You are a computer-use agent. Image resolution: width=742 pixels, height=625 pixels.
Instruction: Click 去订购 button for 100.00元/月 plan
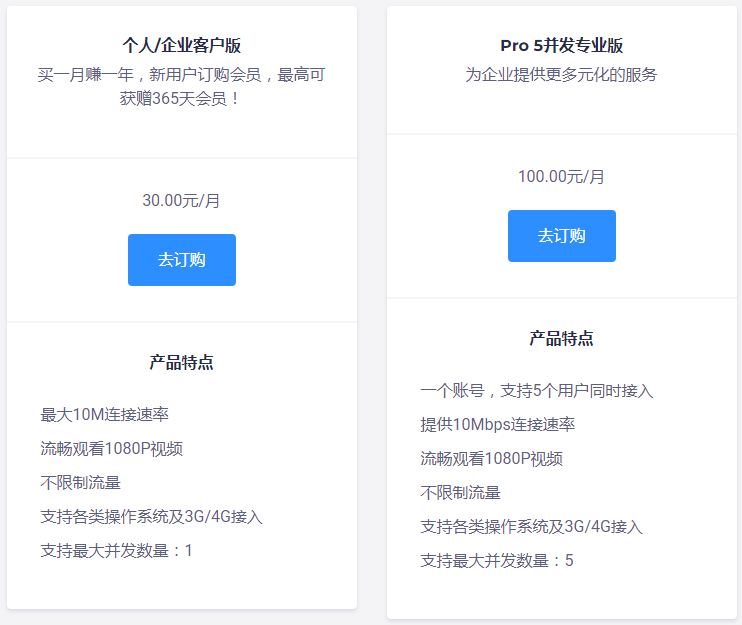pyautogui.click(x=561, y=236)
